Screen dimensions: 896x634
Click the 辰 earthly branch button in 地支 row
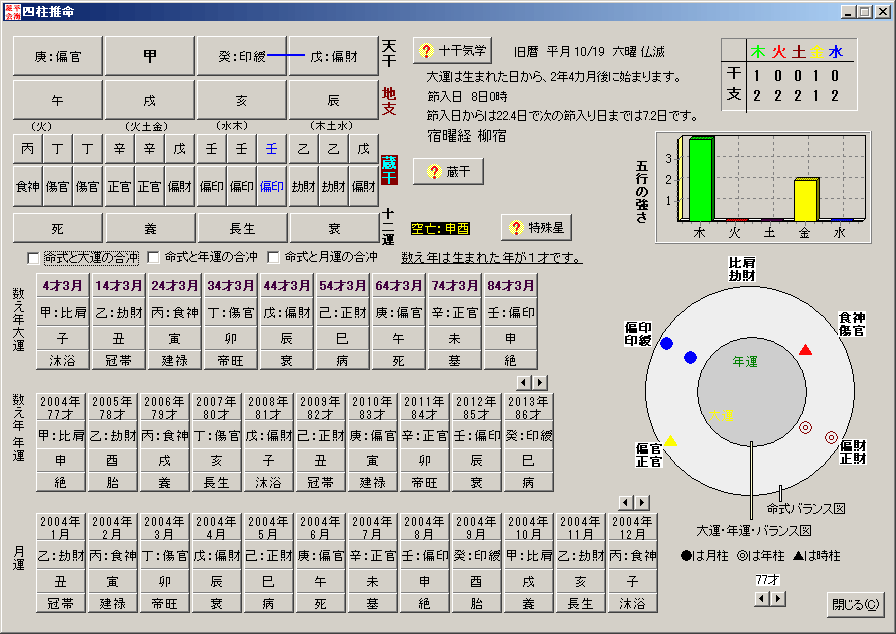click(x=334, y=100)
